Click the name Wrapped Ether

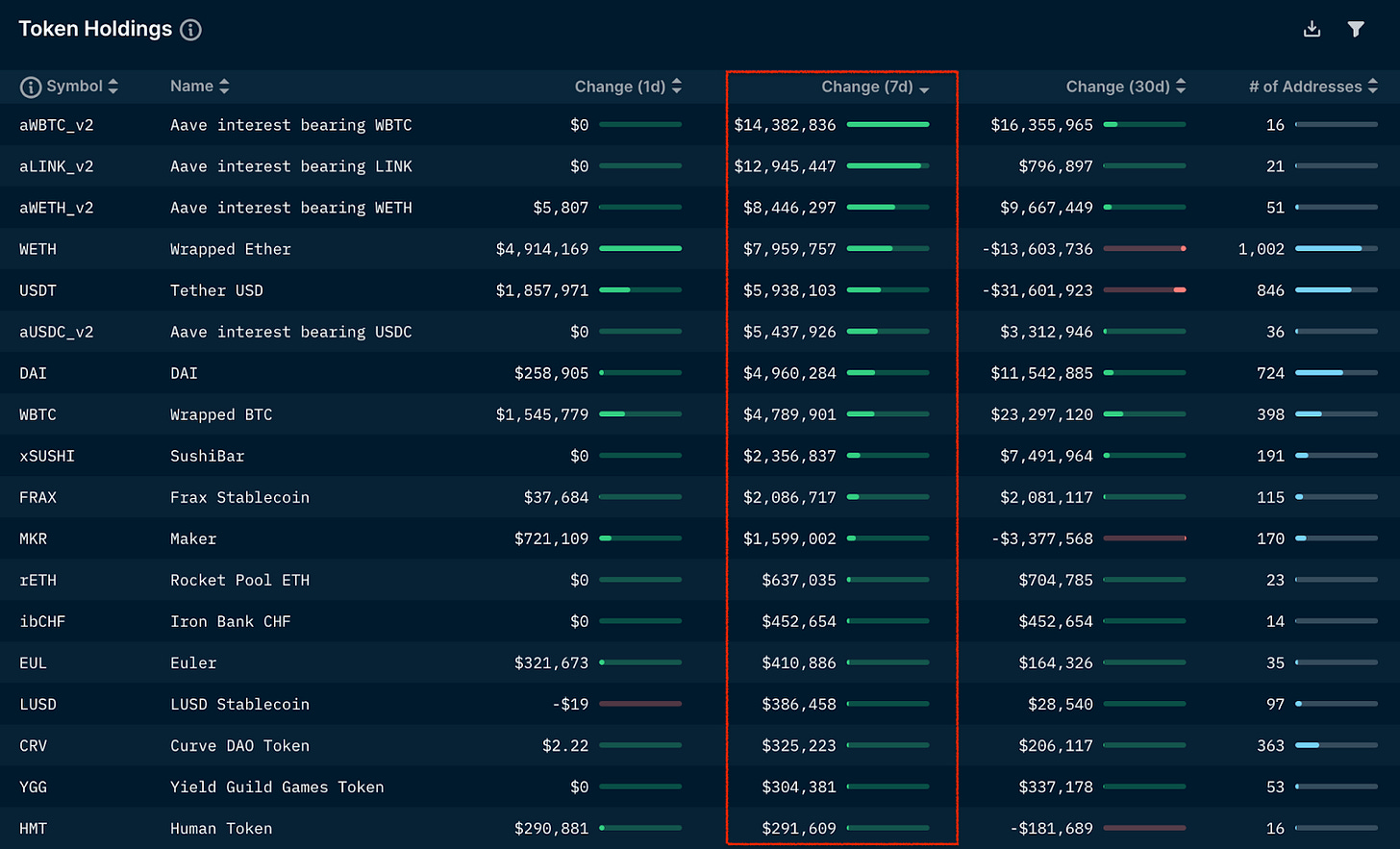pos(231,249)
